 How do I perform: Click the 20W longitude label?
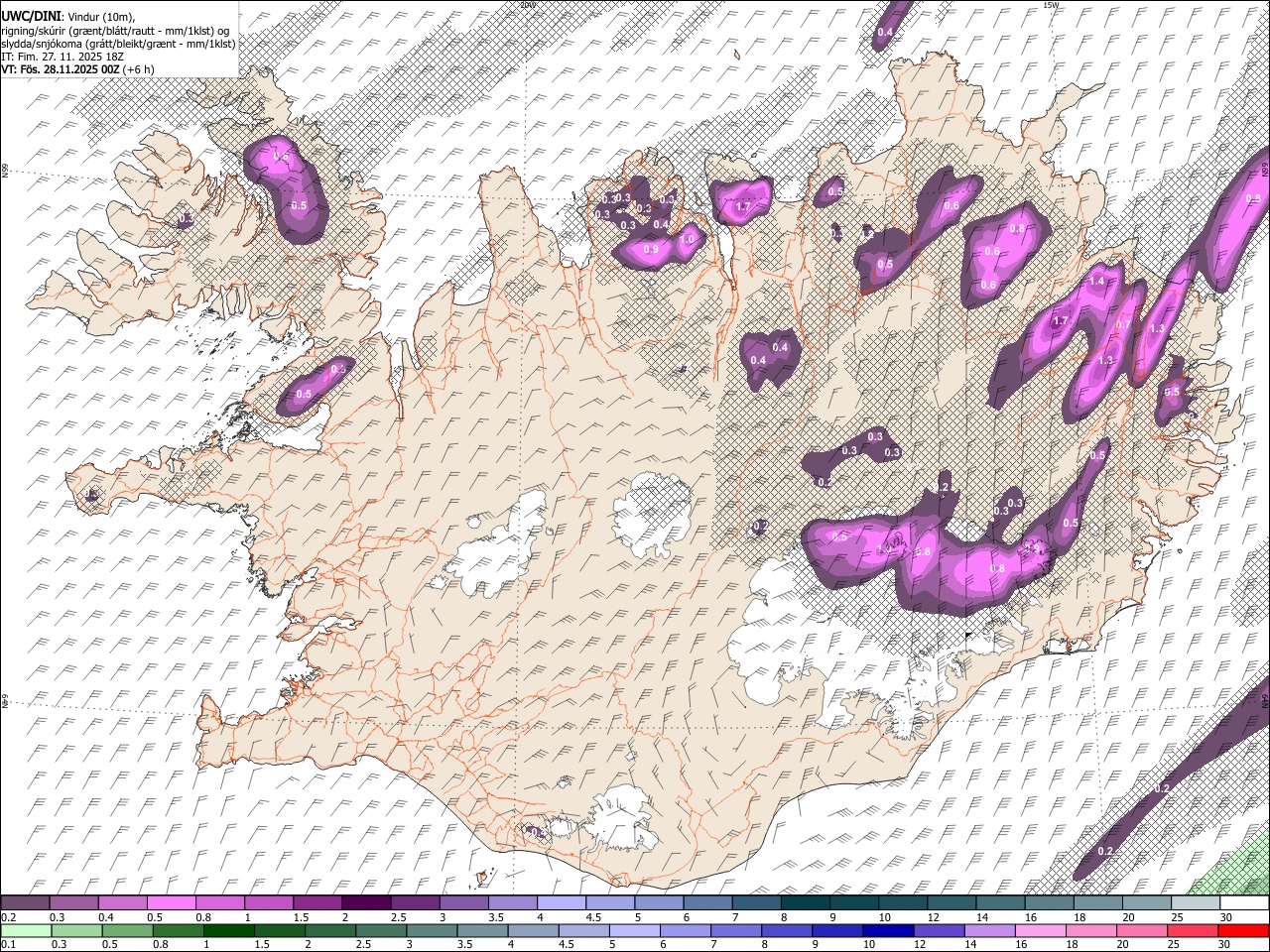[x=527, y=5]
